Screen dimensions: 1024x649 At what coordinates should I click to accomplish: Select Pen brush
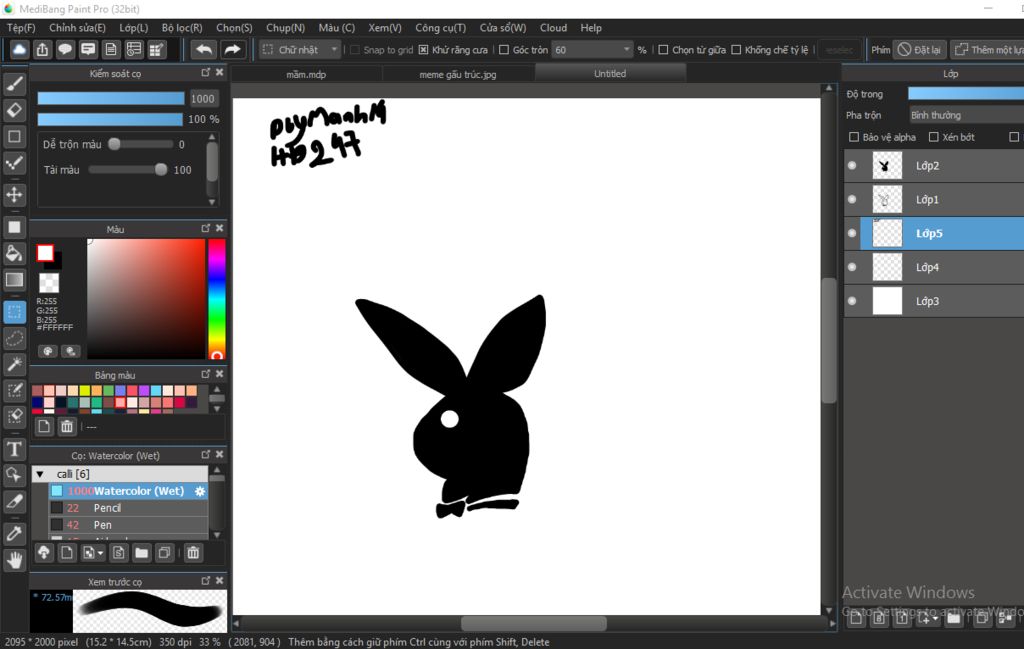pyautogui.click(x=129, y=525)
